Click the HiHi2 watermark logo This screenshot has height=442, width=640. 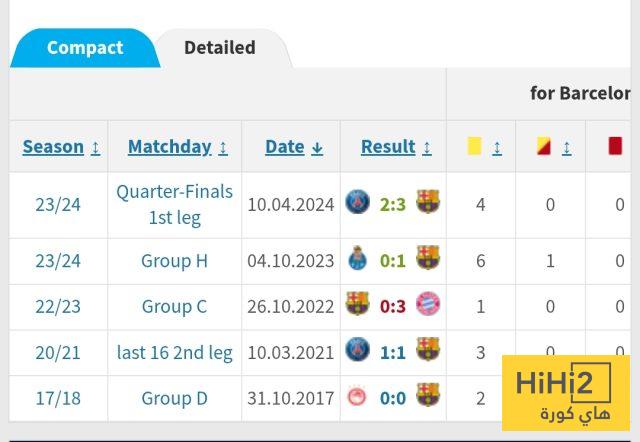[x=565, y=391]
